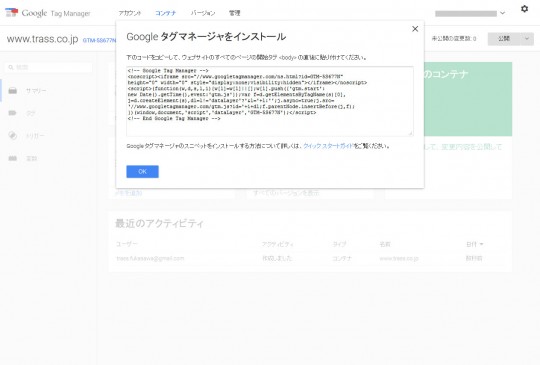
Task: Click the 最近のアクティビティ heading
Action: [x=159, y=223]
